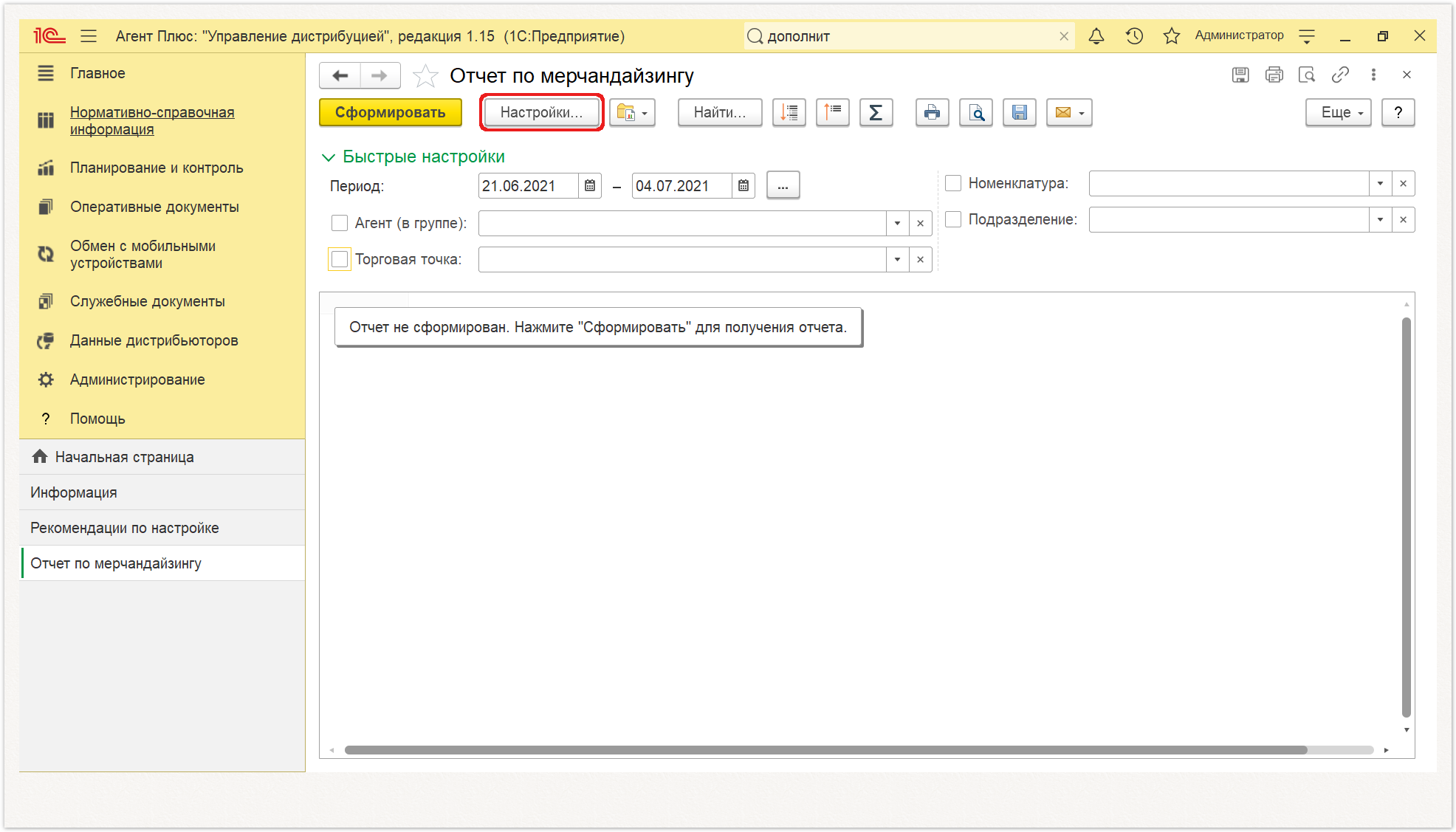This screenshot has height=832, width=1456.
Task: Switch to Начальная страница tab
Action: tap(162, 457)
